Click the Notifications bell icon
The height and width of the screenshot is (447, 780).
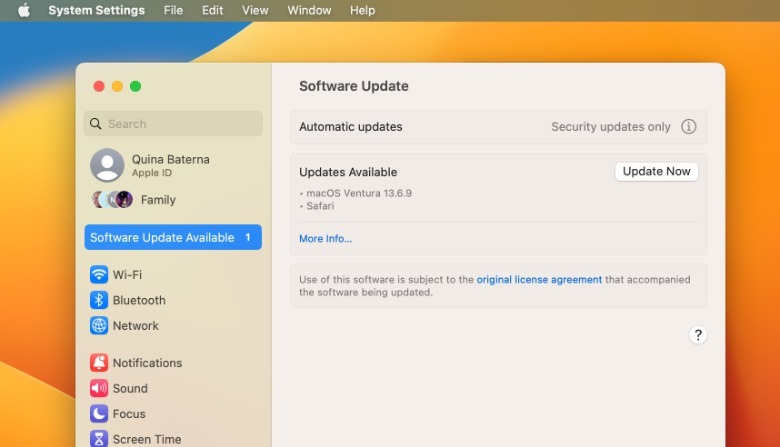pyautogui.click(x=99, y=362)
